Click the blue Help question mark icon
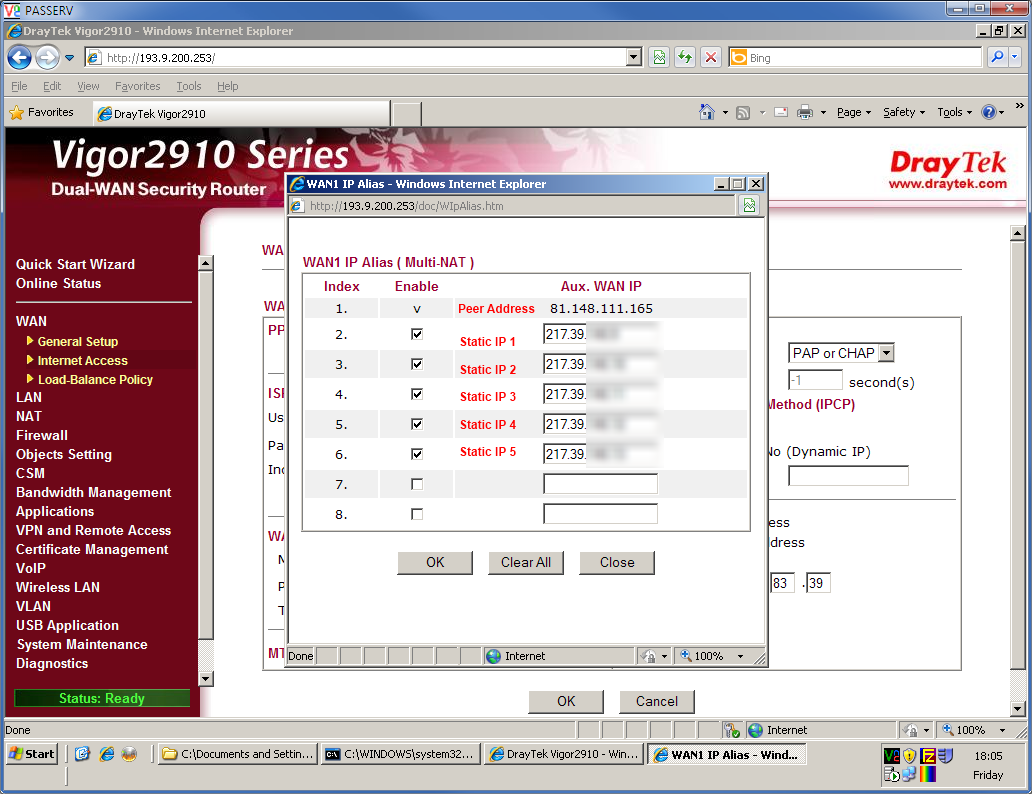 click(x=989, y=113)
